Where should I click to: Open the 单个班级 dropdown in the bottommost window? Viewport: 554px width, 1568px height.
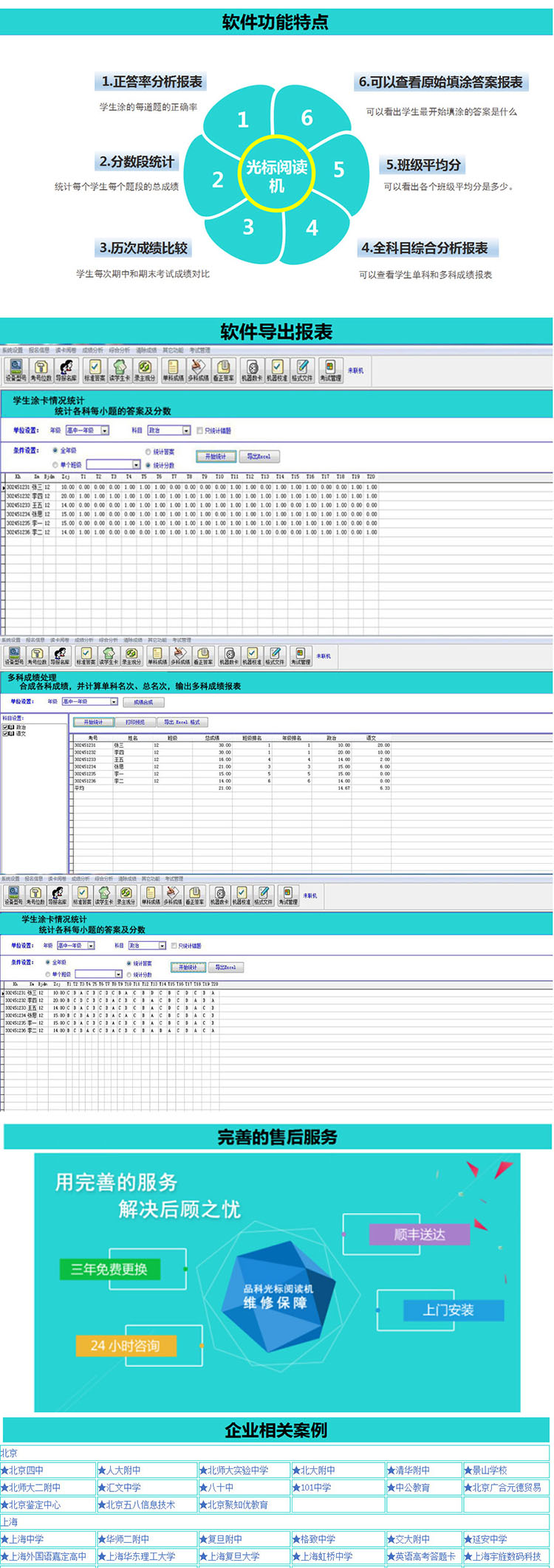point(117,974)
